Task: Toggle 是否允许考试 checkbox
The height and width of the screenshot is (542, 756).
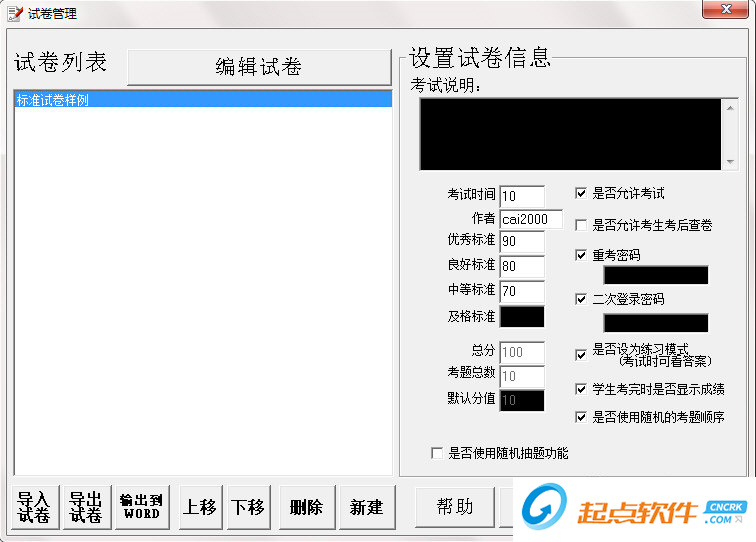Action: tap(581, 193)
